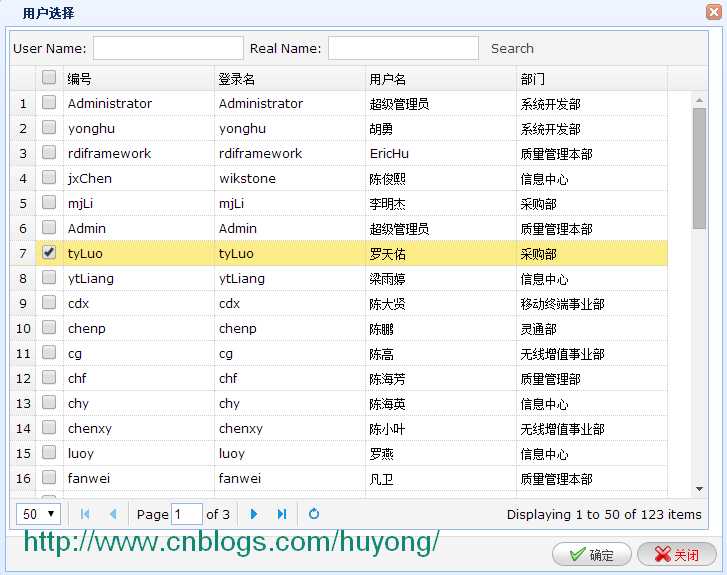Screen dimensions: 727x575
Task: Check the rdiframework row checkbox
Action: 49,153
